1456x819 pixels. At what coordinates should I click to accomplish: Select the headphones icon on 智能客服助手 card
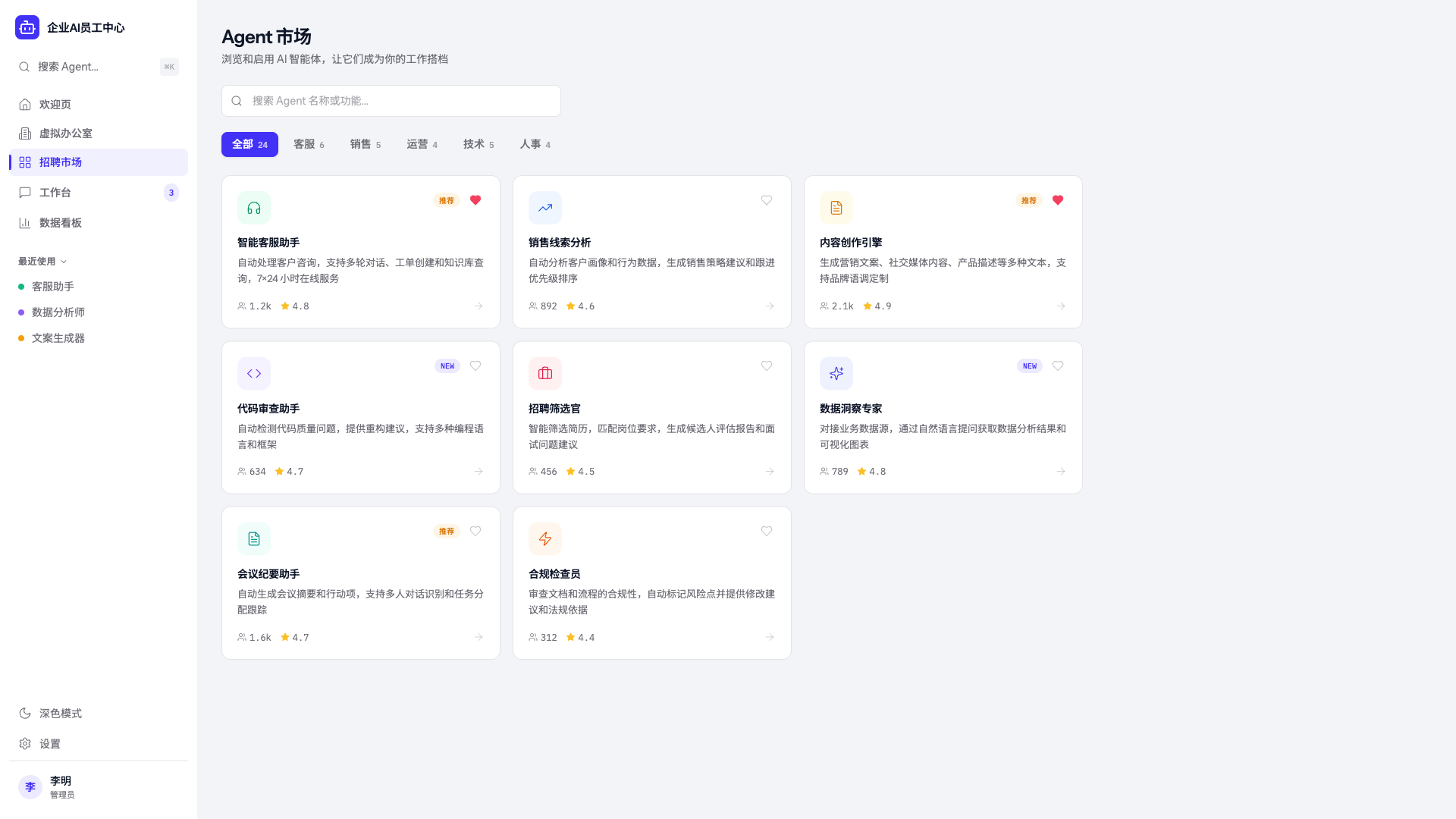coord(253,207)
